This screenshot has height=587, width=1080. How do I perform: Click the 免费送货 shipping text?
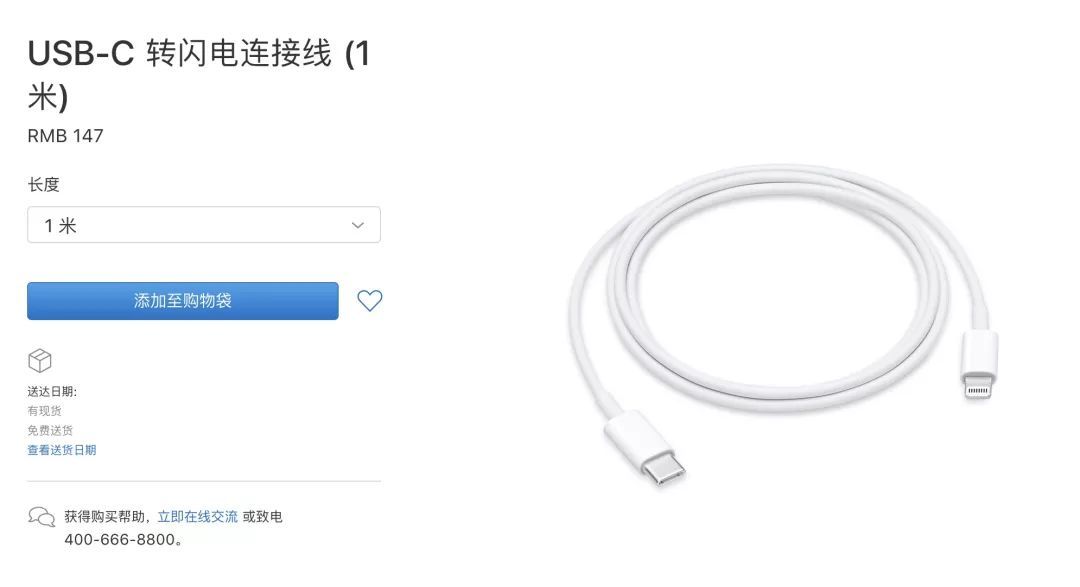[x=50, y=431]
